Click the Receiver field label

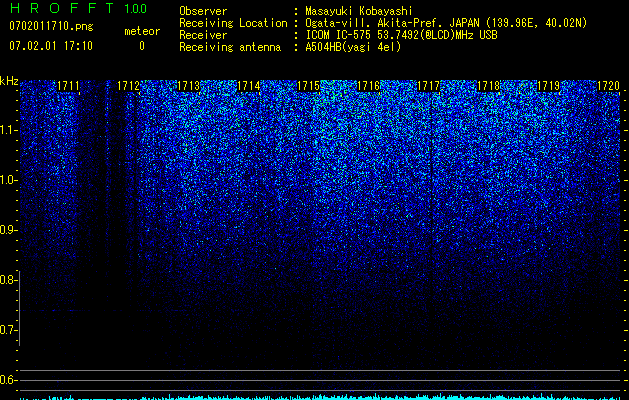pyautogui.click(x=203, y=35)
